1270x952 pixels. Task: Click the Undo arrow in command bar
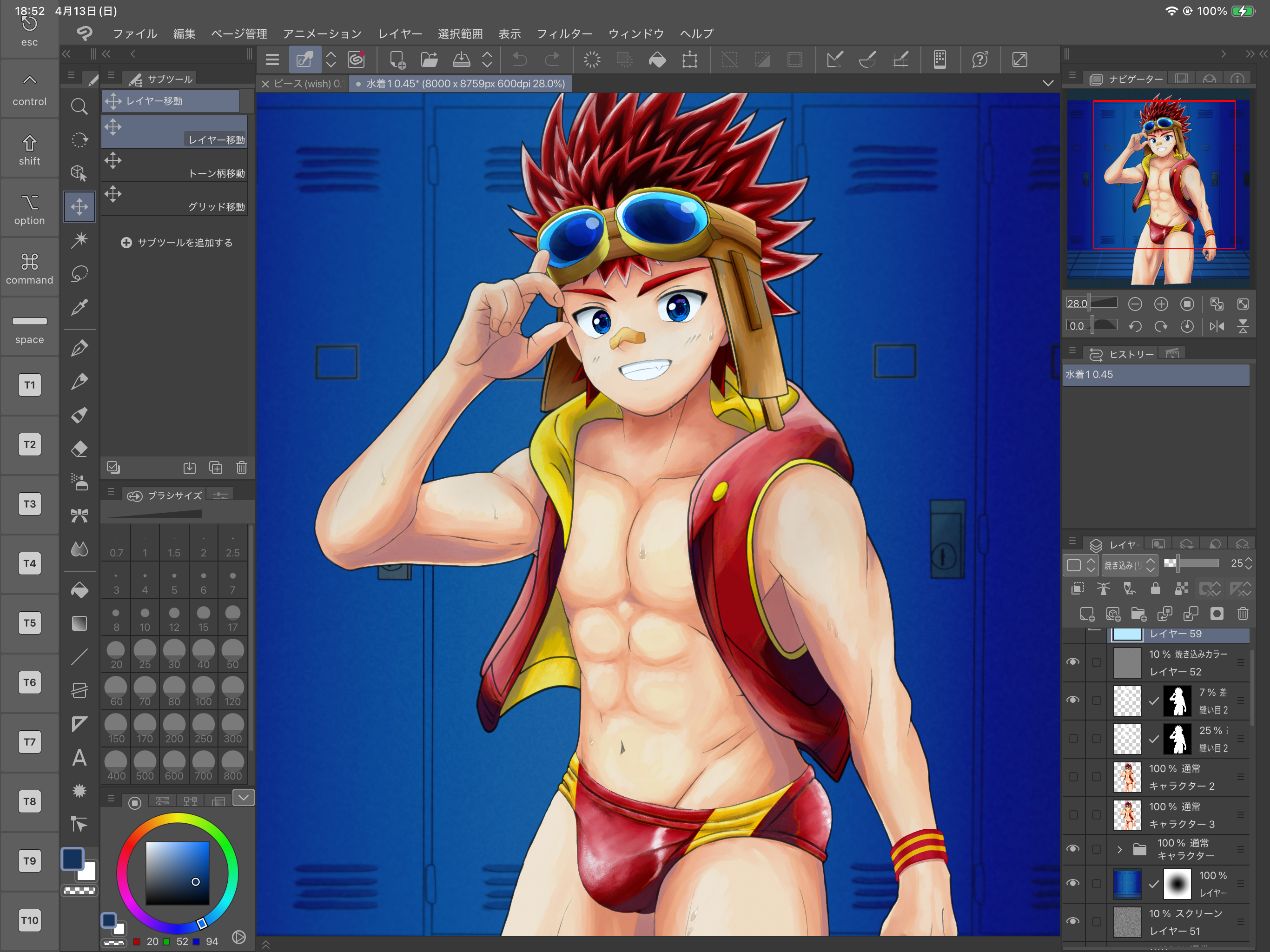[x=520, y=59]
